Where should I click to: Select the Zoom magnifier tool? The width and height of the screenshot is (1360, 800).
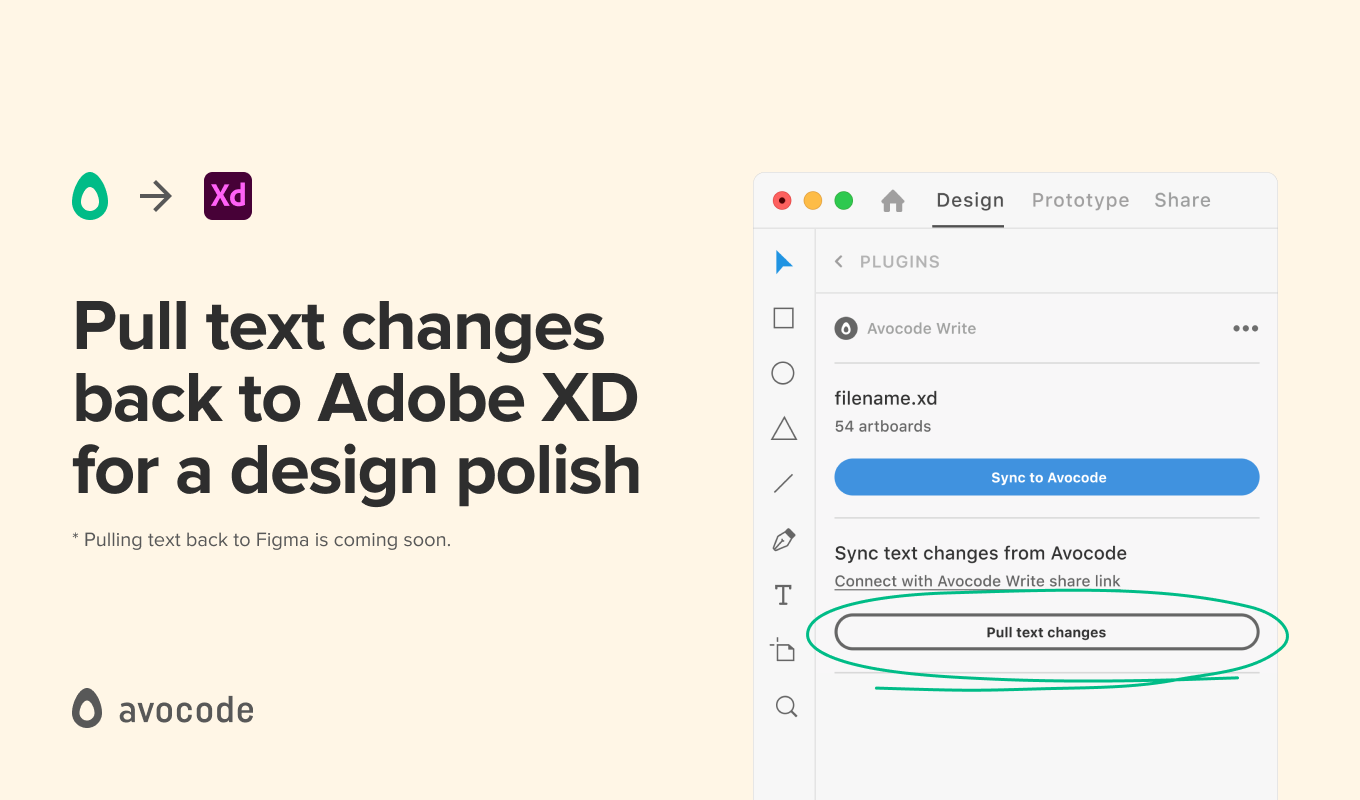coord(787,707)
